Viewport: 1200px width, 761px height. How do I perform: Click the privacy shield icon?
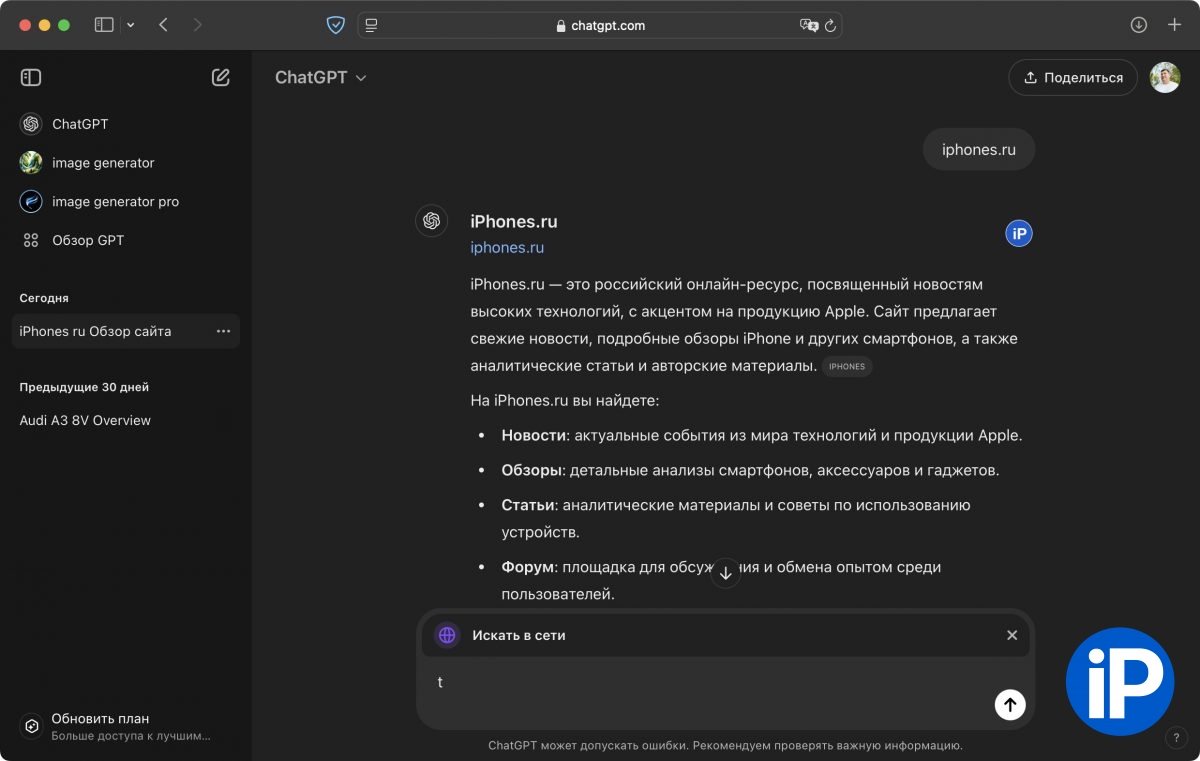336,25
